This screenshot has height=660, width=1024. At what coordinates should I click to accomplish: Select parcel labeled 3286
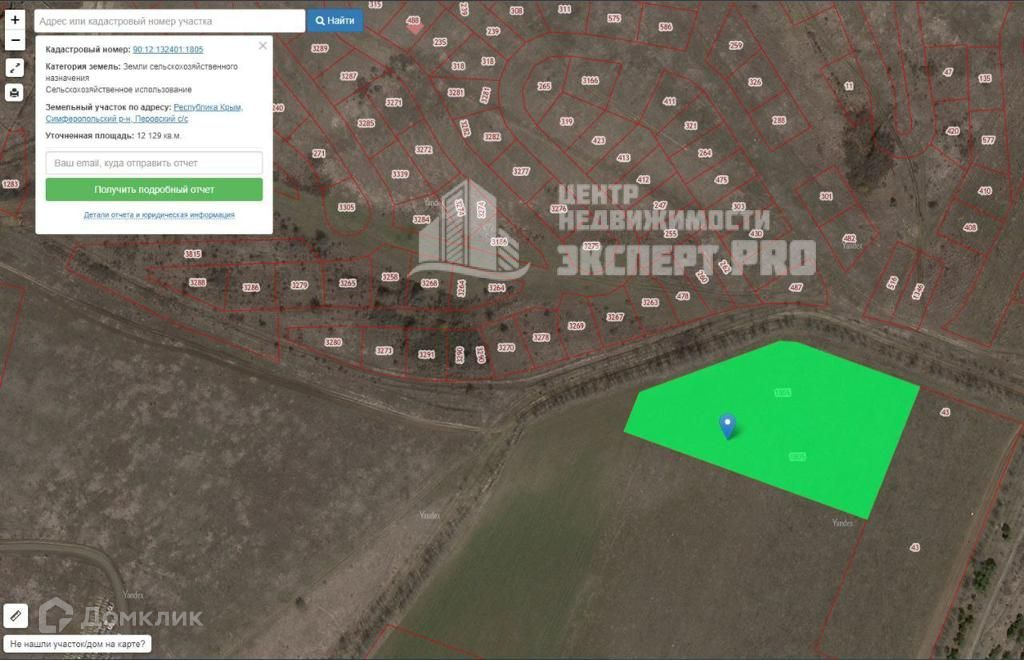[x=251, y=287]
